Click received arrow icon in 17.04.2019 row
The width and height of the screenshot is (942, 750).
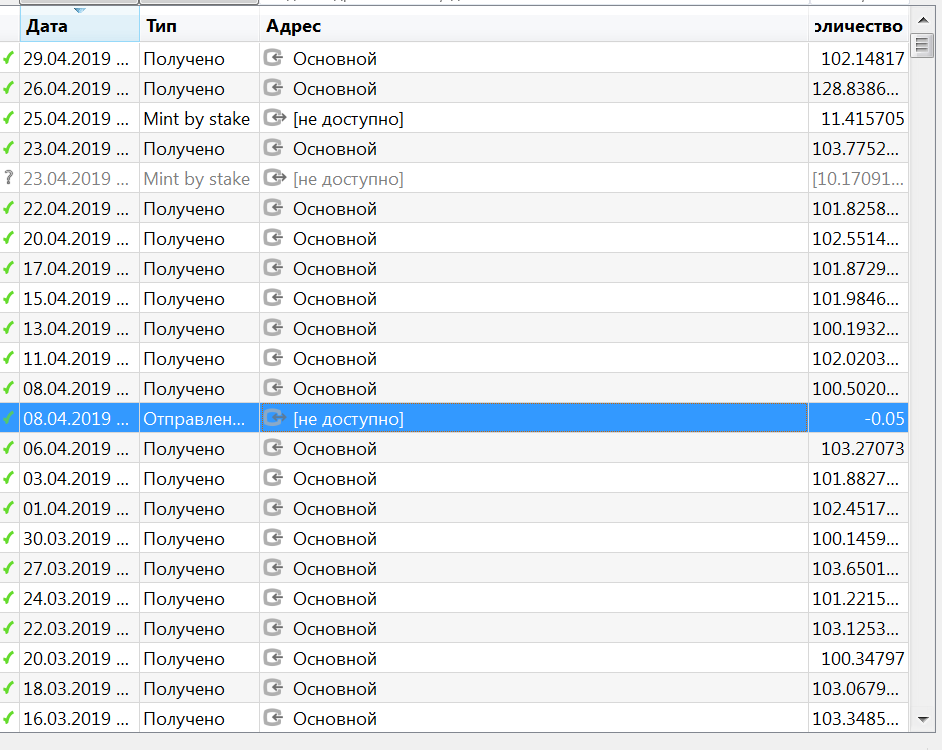[x=273, y=268]
